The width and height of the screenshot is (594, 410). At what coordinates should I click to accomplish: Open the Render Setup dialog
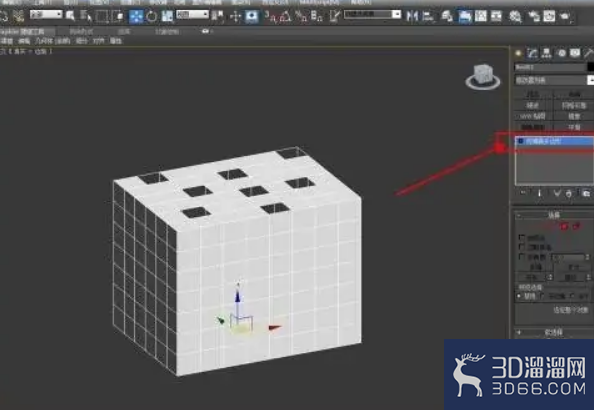click(x=534, y=16)
